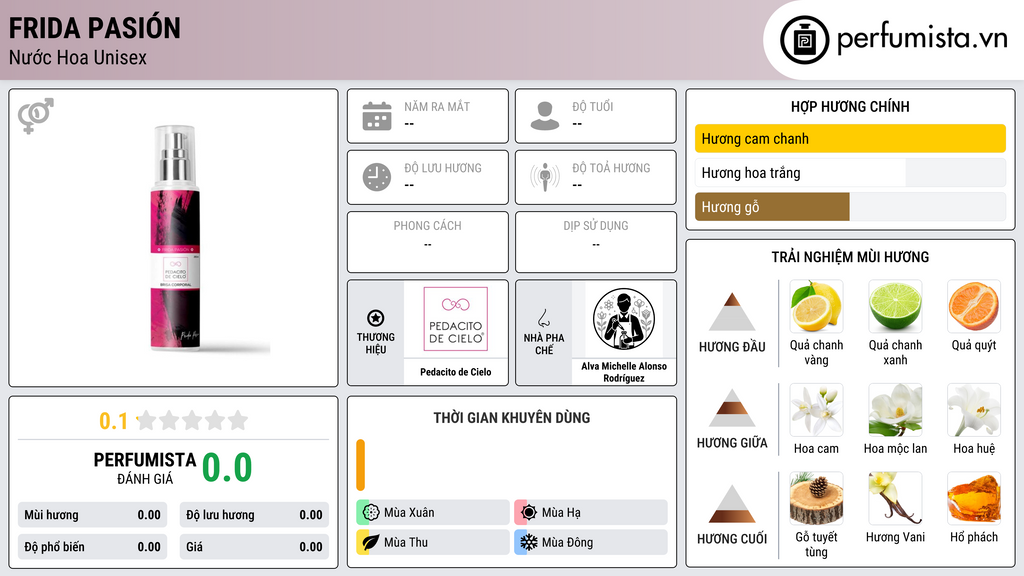The image size is (1024, 576).
Task: Click the perfumer portrait of Alva Michelle
Action: 624,319
